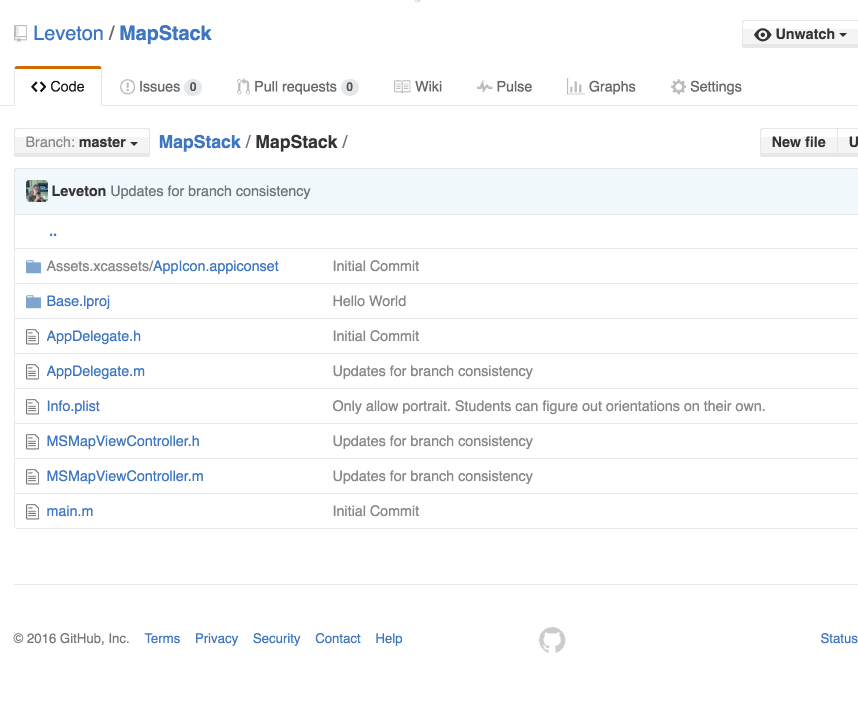Click the file icon next to AppDelegate.h
This screenshot has width=858, height=721.
point(33,336)
